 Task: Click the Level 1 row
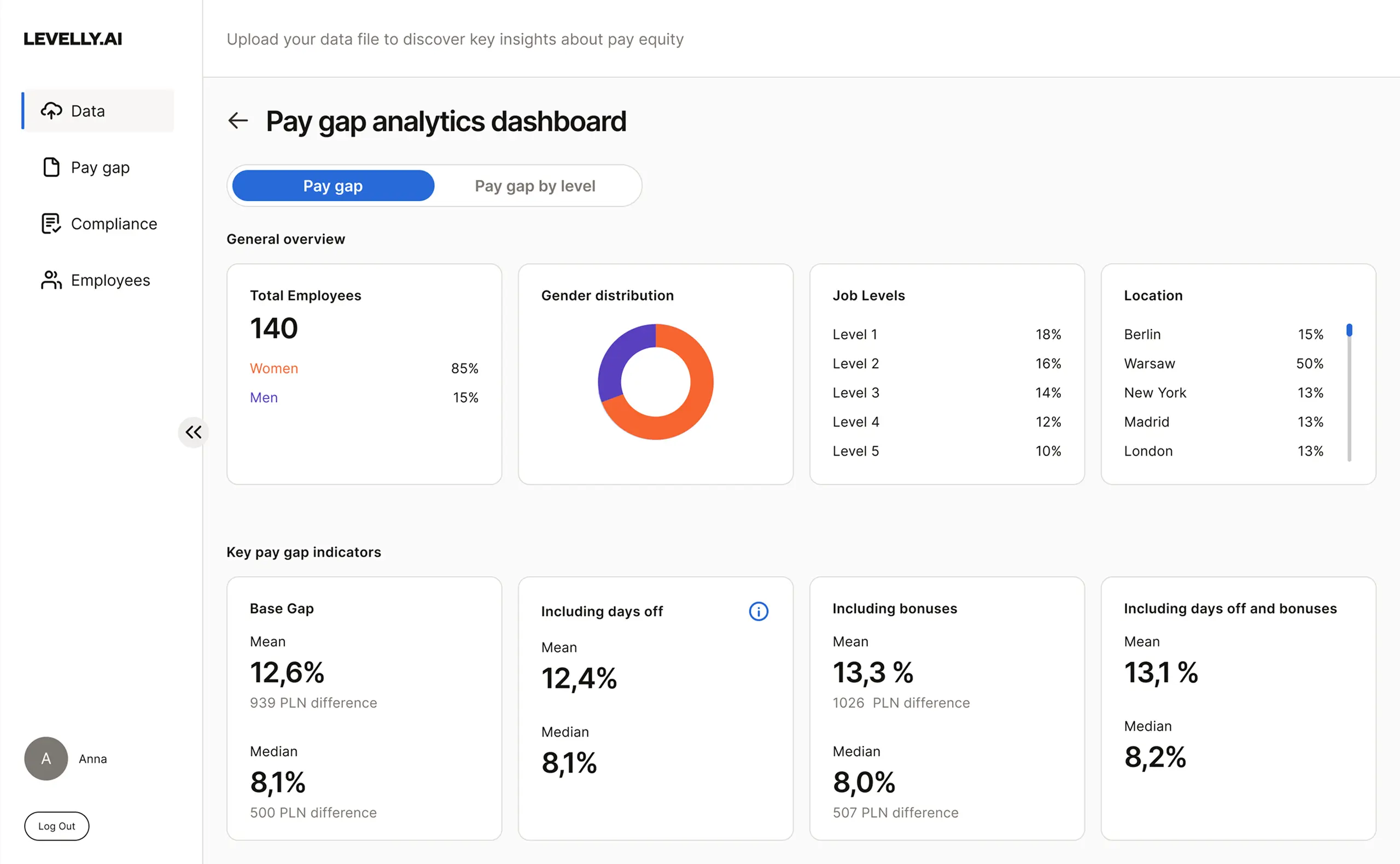[x=946, y=334]
